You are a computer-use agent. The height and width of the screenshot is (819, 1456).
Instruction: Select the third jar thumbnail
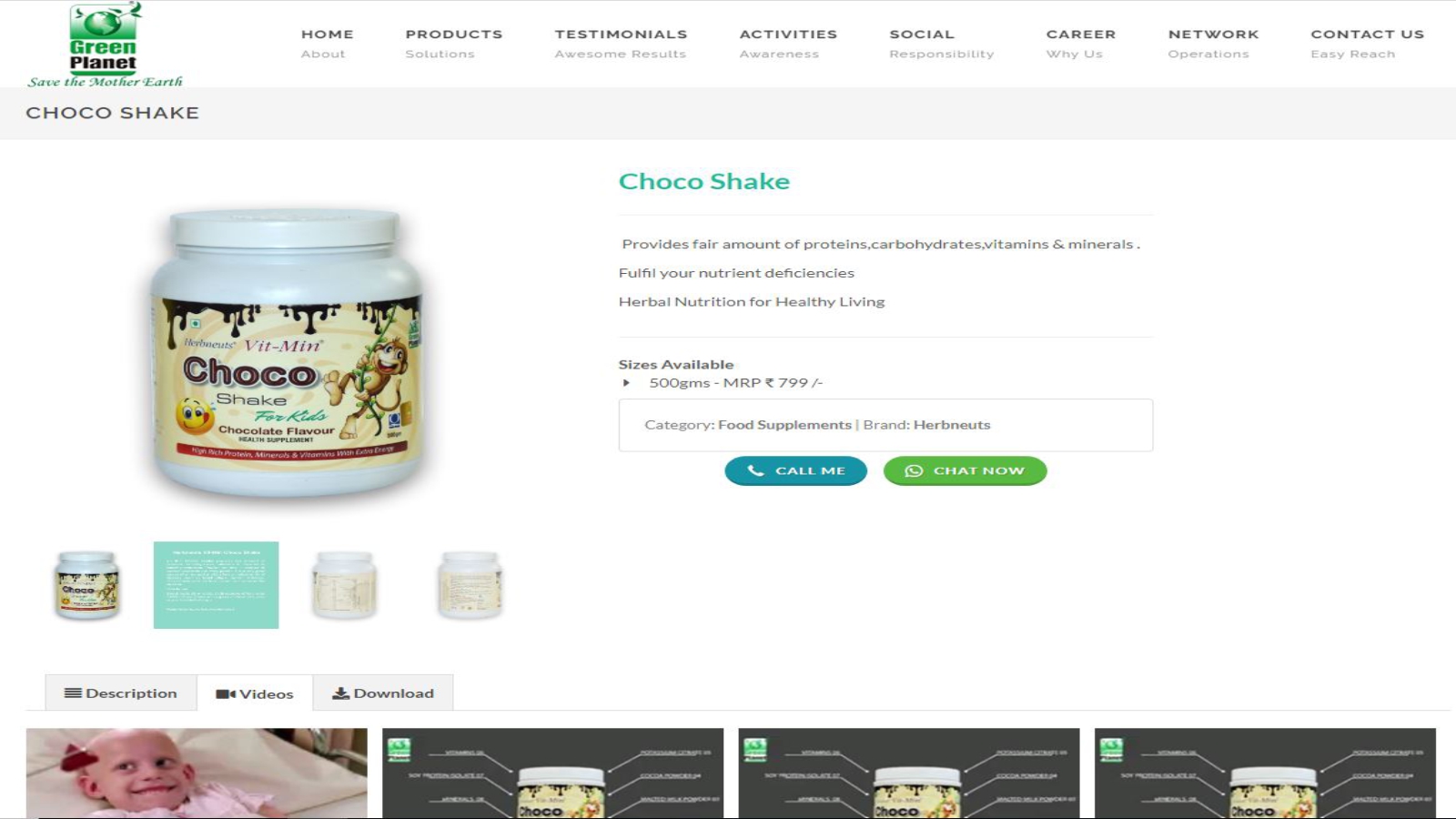(x=344, y=585)
